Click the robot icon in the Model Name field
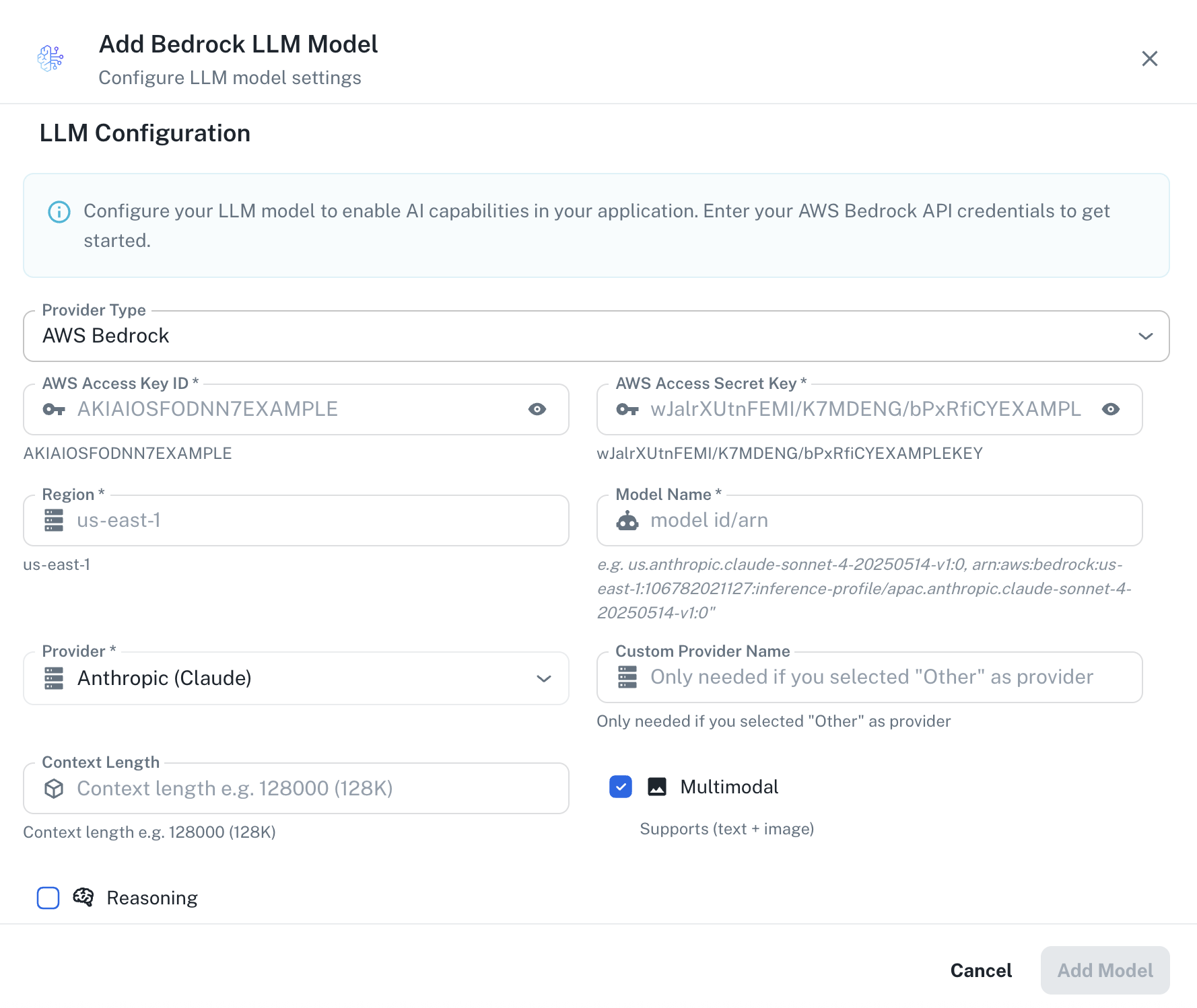 628,519
